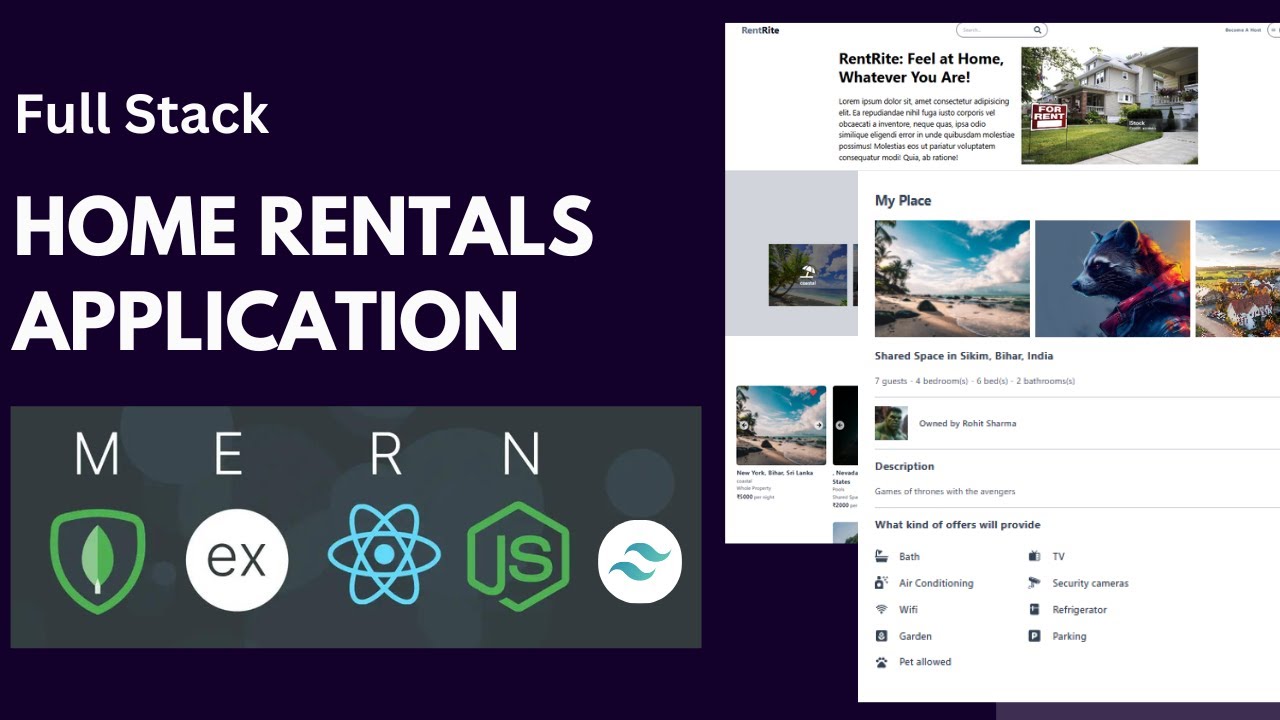Click the APPLICATION title text
This screenshot has width=1280, height=720.
coord(265,320)
